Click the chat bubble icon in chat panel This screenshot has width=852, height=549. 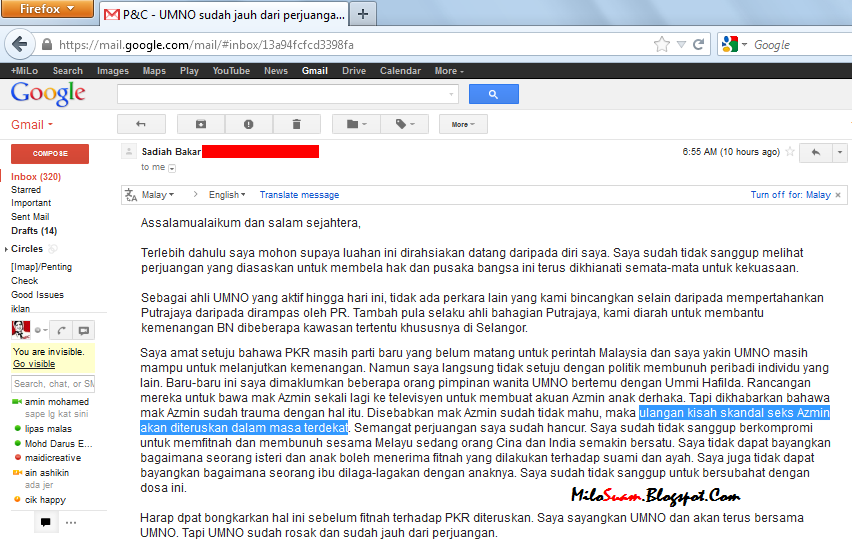tap(84, 330)
